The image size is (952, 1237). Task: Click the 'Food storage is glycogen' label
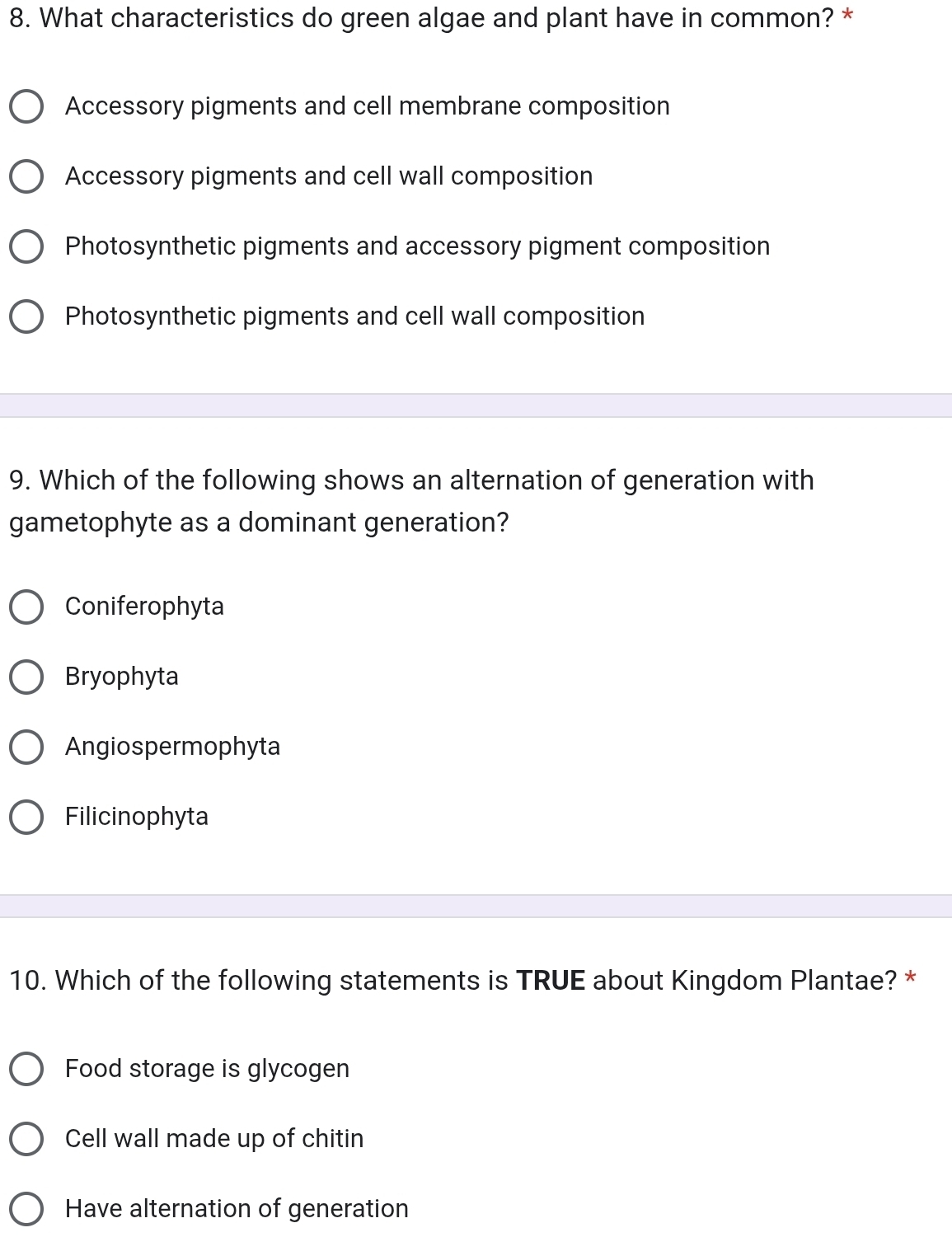[x=207, y=1069]
